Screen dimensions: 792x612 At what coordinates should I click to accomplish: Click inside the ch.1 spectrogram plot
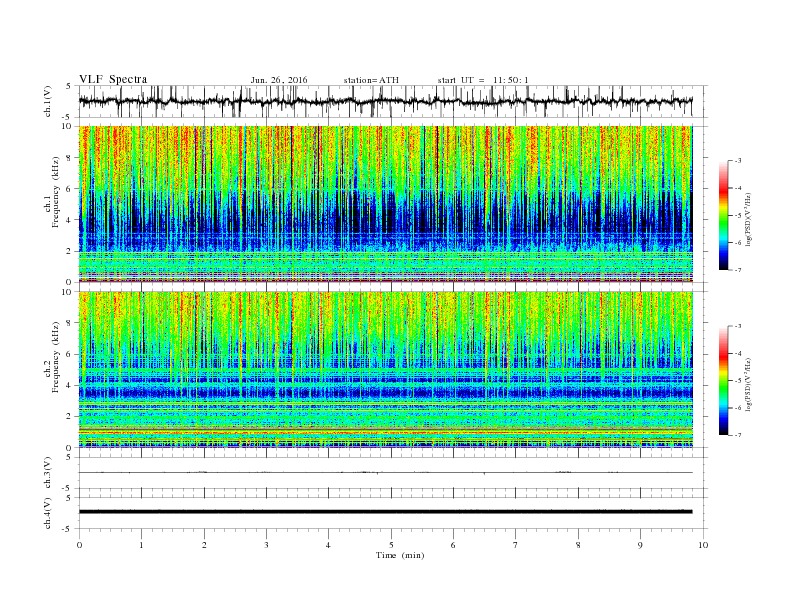pos(386,204)
